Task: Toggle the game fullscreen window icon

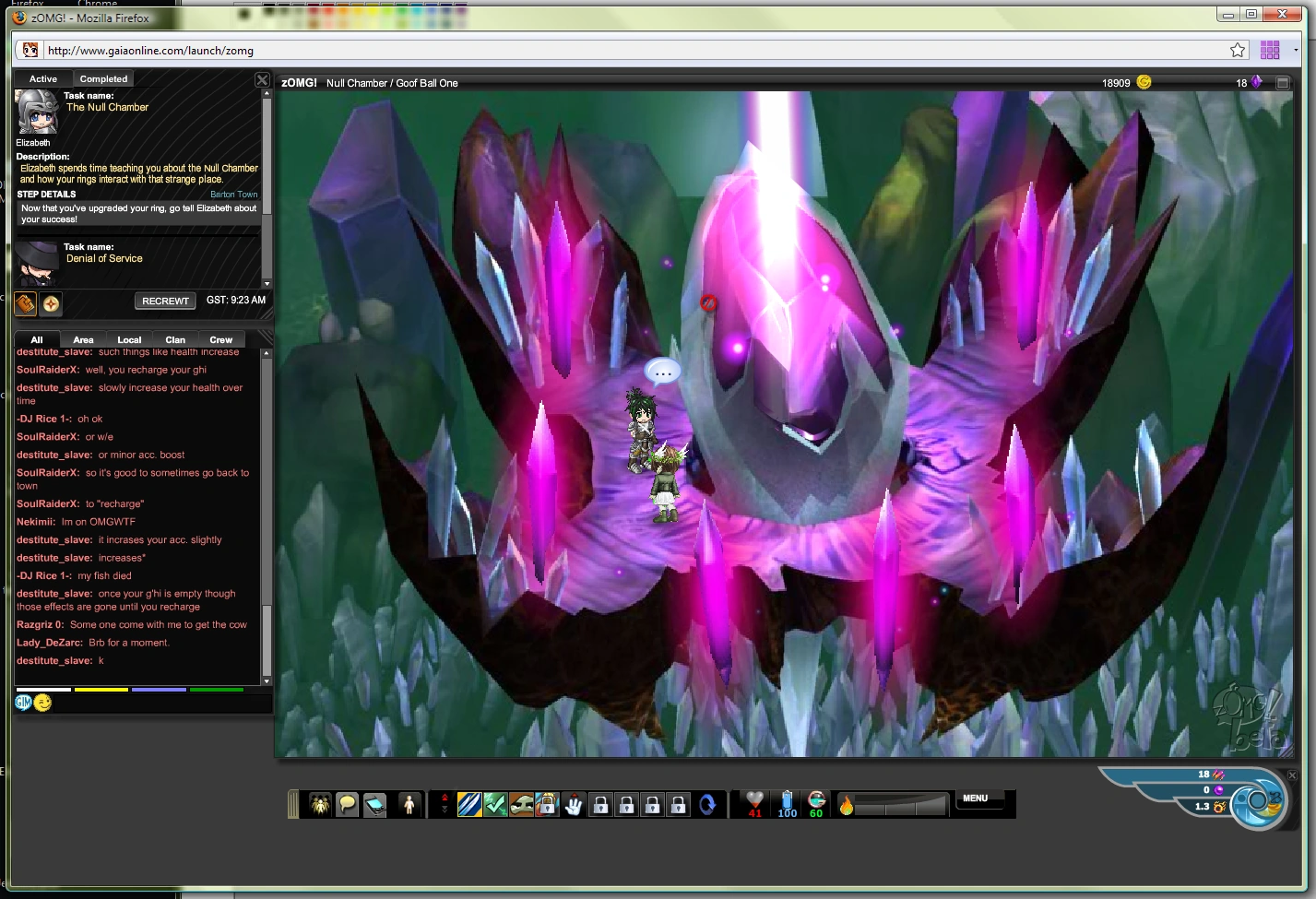Action: pyautogui.click(x=1282, y=83)
